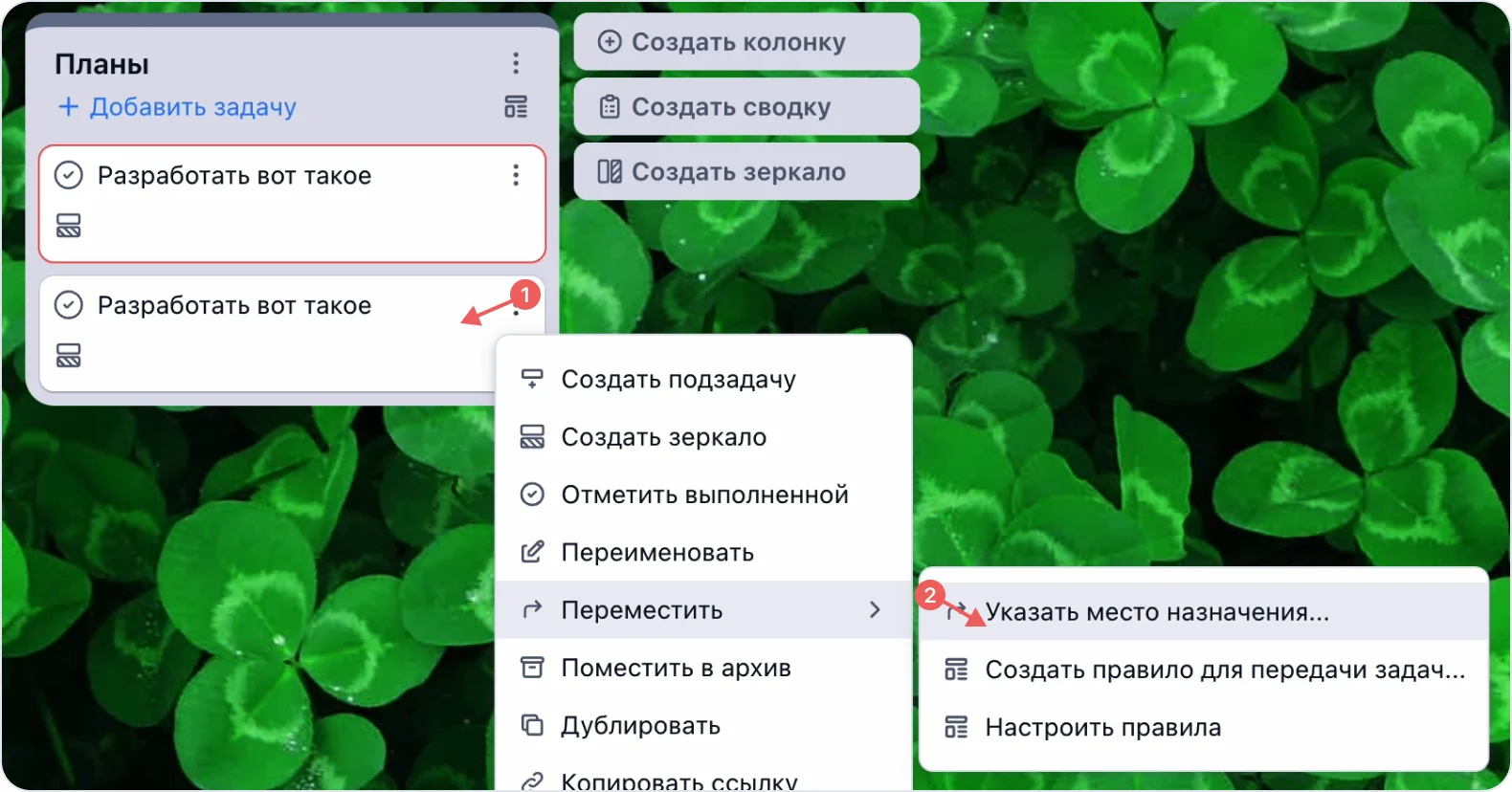Click Создать зеркало button beside the column

746,171
